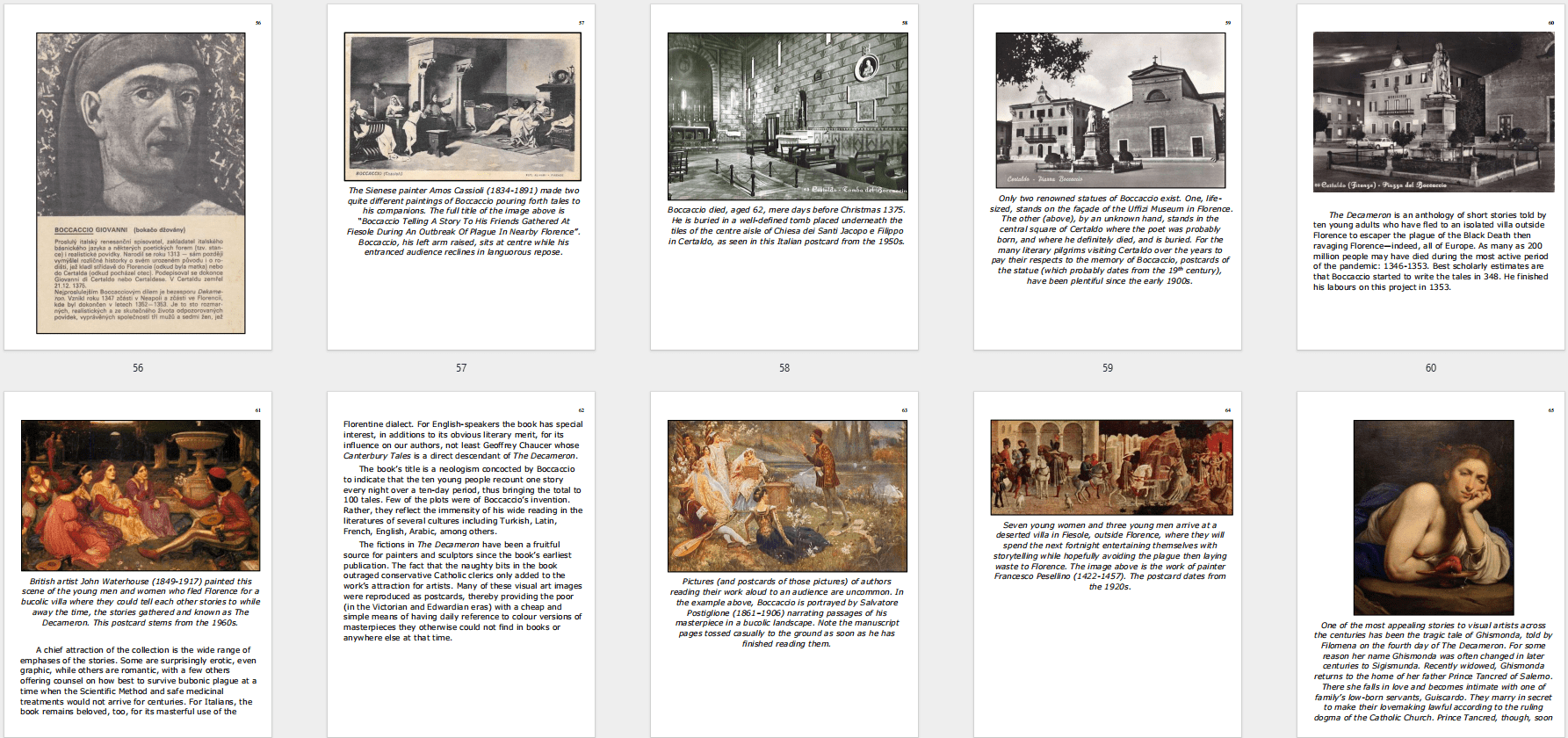Click the night piazza postcard image on page 60
This screenshot has height=738, width=1568.
pyautogui.click(x=1433, y=112)
